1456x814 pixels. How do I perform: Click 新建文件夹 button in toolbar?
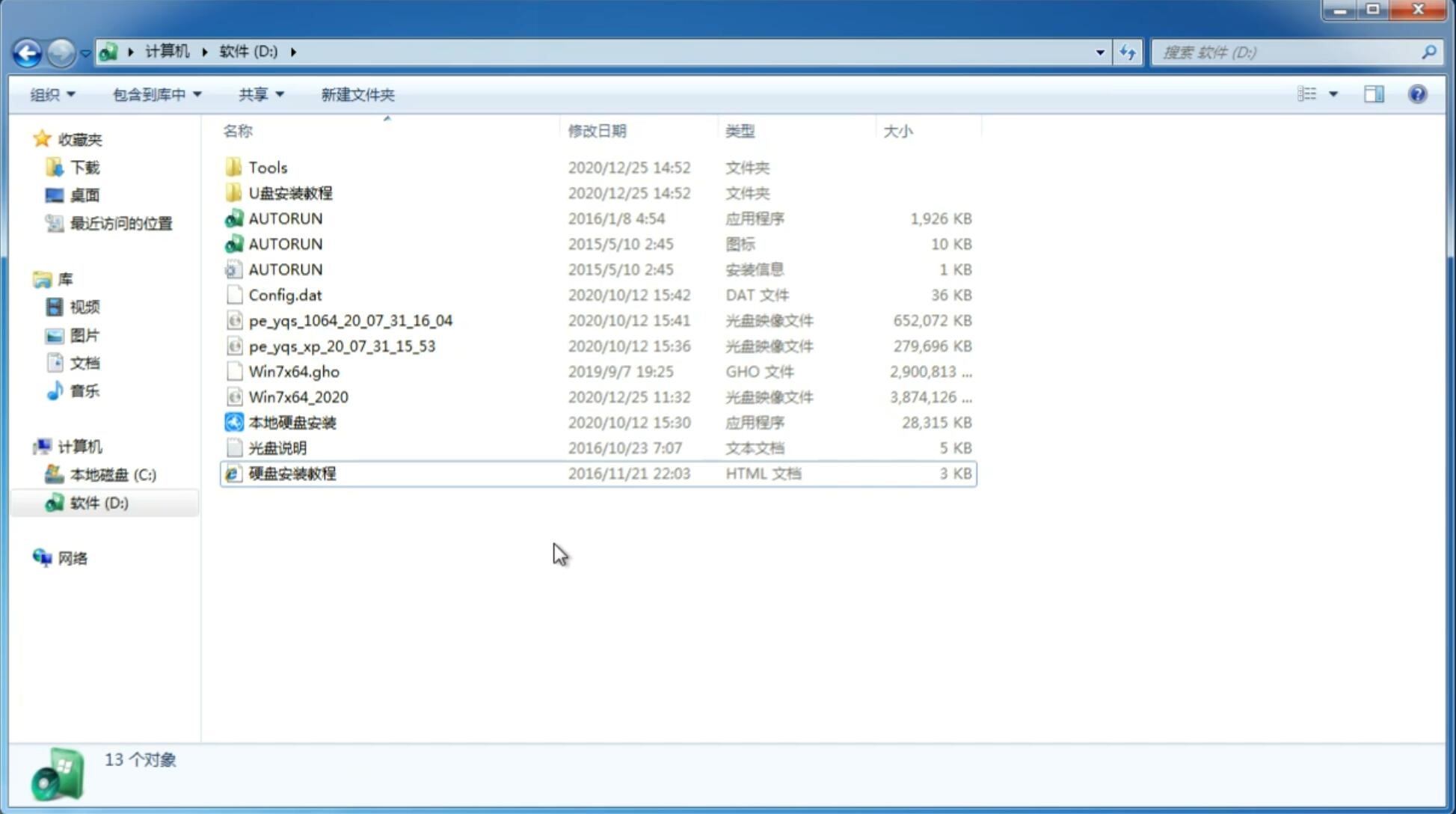point(357,94)
